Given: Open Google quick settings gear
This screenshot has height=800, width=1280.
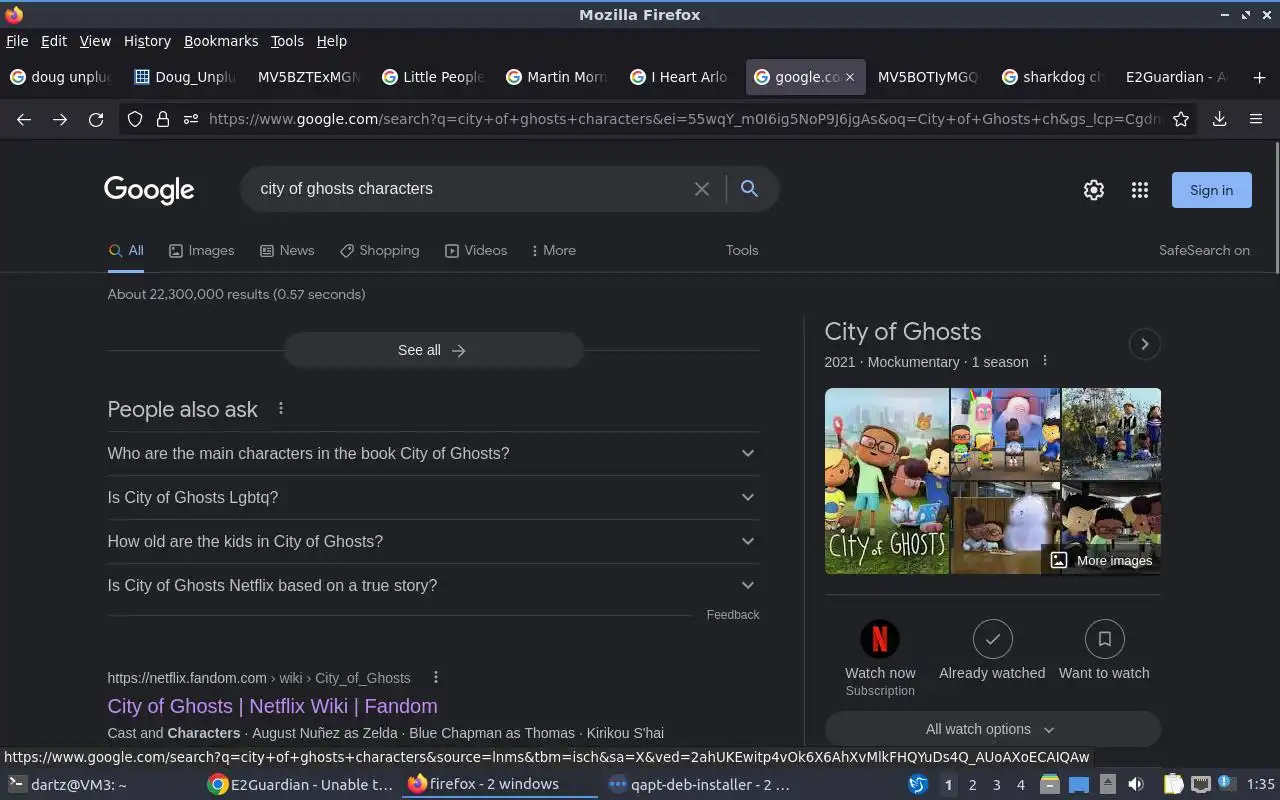Looking at the screenshot, I should pyautogui.click(x=1094, y=190).
